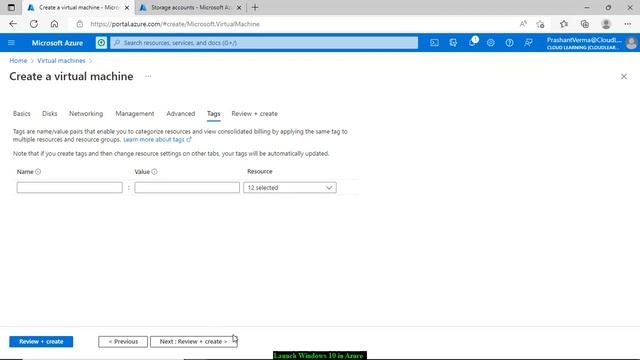Switch to the Review + create tab
This screenshot has width=640, height=360.
pos(254,113)
